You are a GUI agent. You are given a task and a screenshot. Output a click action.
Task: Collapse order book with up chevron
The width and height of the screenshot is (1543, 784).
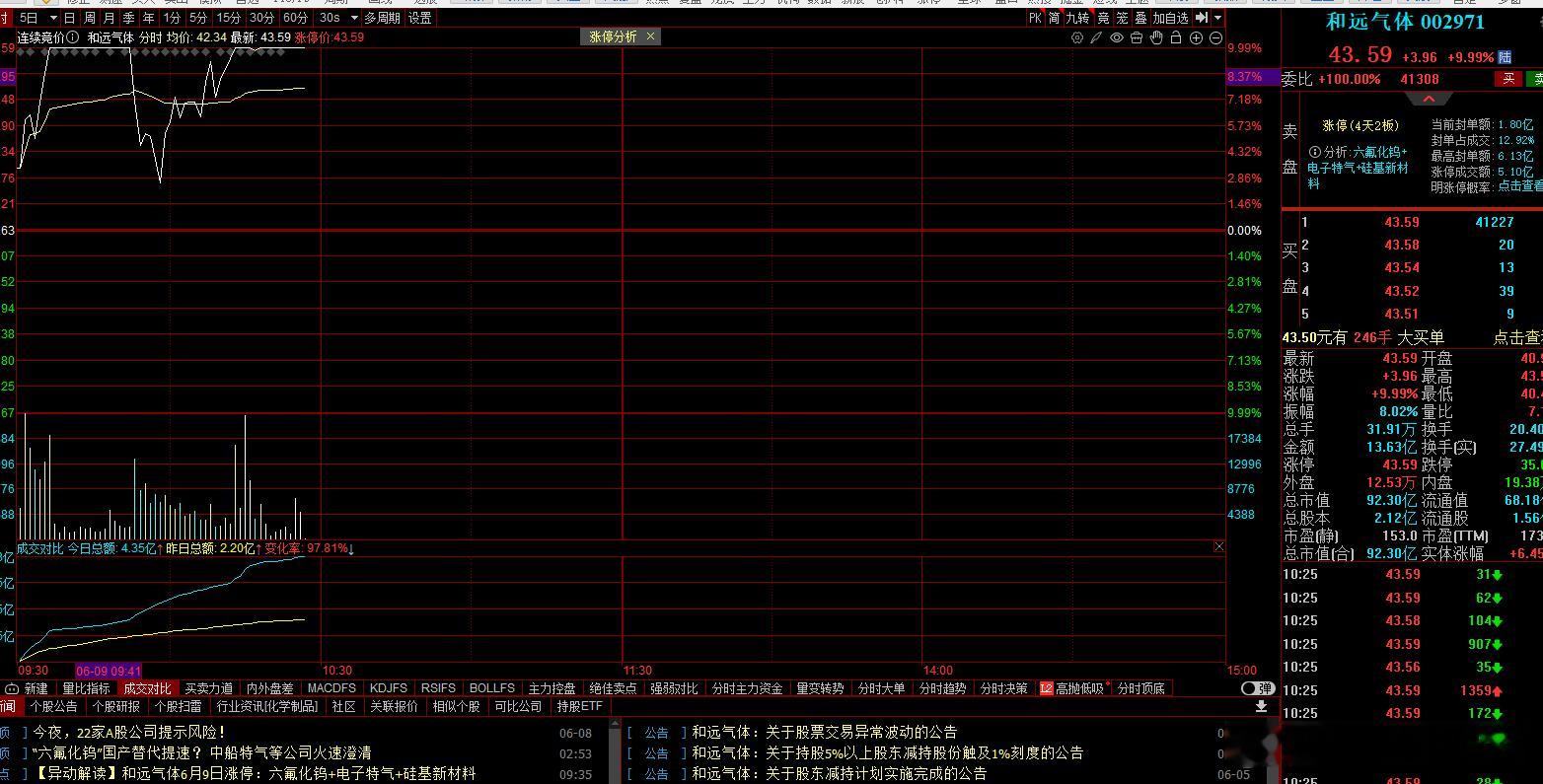[1429, 100]
